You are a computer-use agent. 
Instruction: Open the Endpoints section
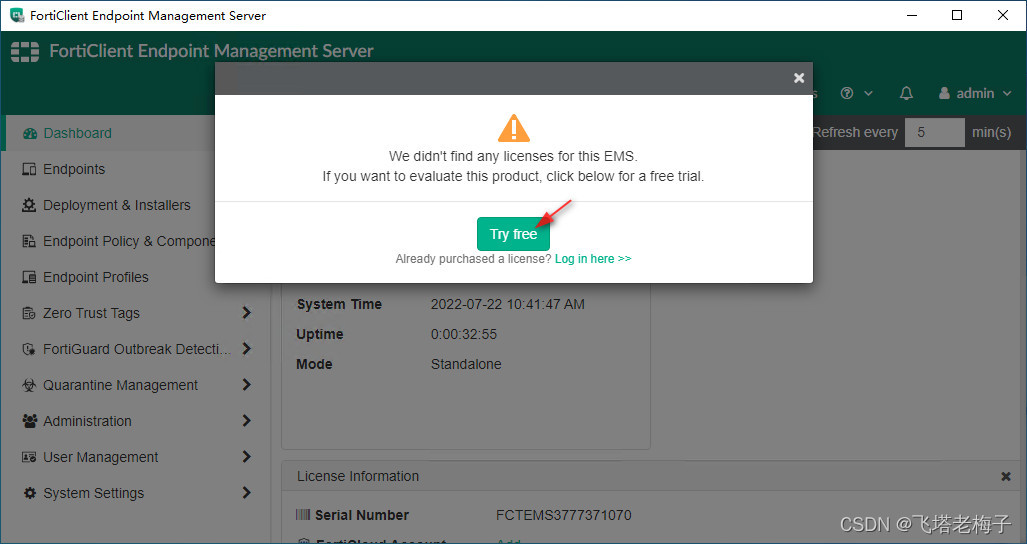74,169
